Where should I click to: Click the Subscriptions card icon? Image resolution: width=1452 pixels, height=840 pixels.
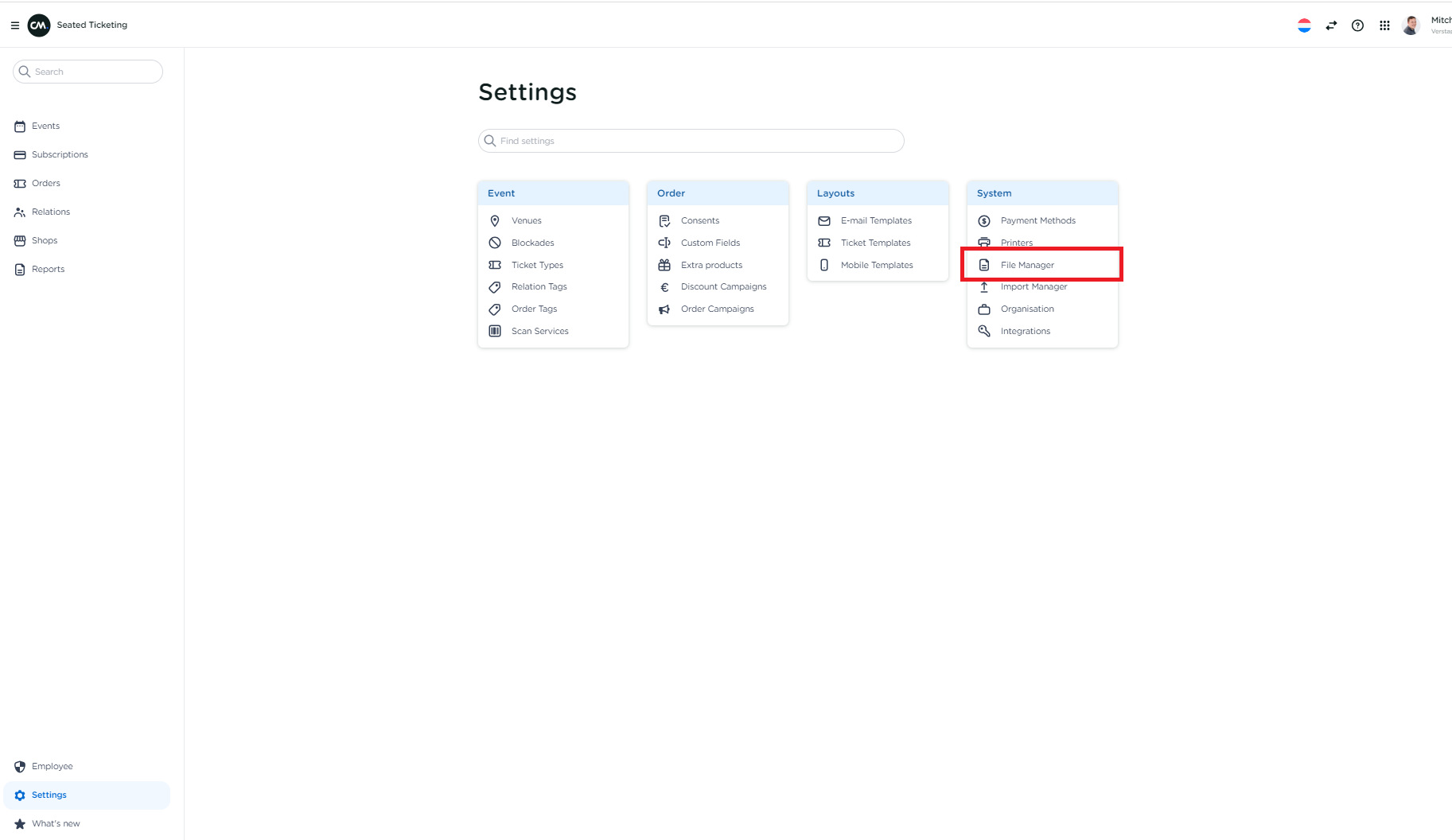19,154
